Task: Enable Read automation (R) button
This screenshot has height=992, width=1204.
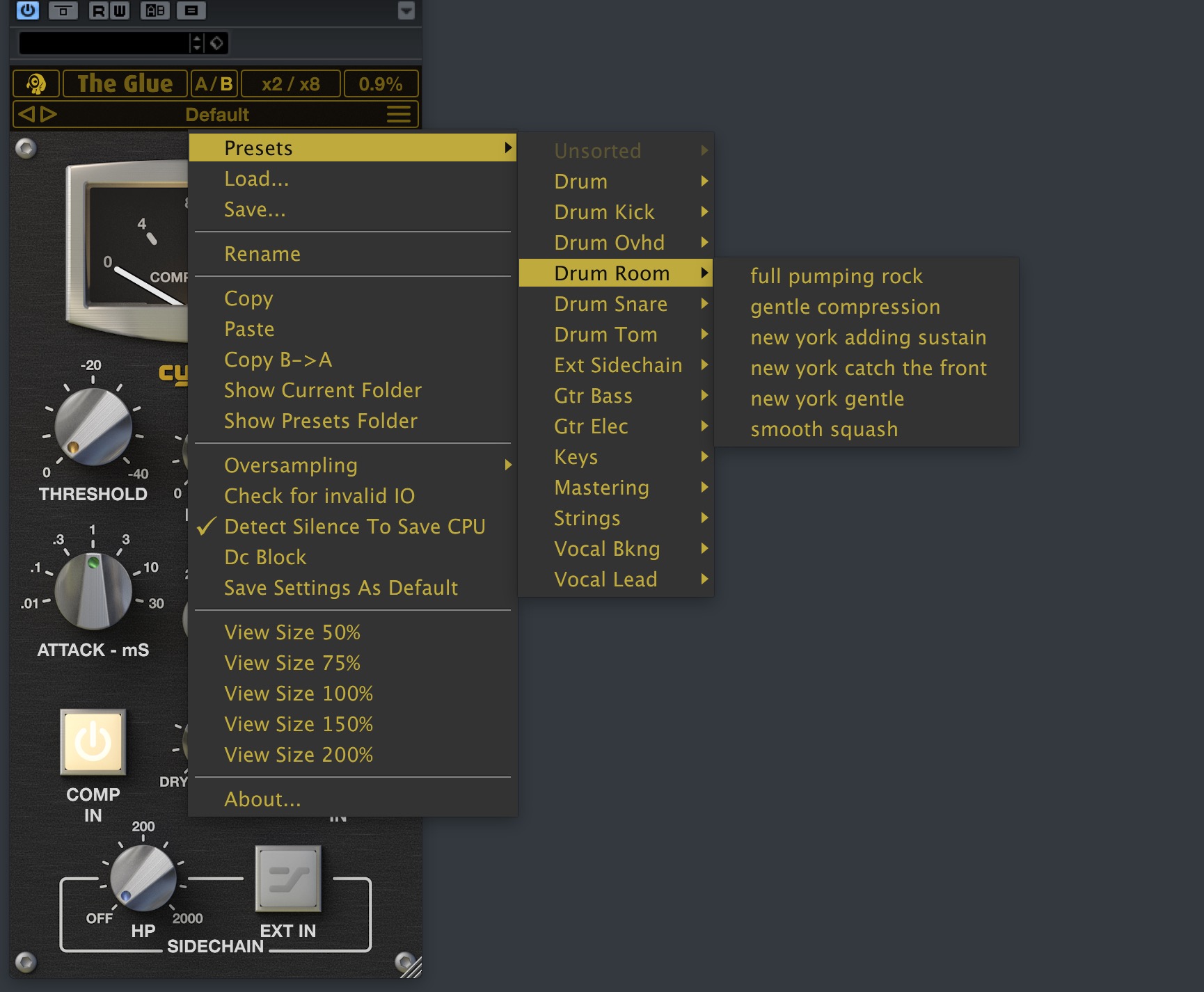Action: [99, 10]
